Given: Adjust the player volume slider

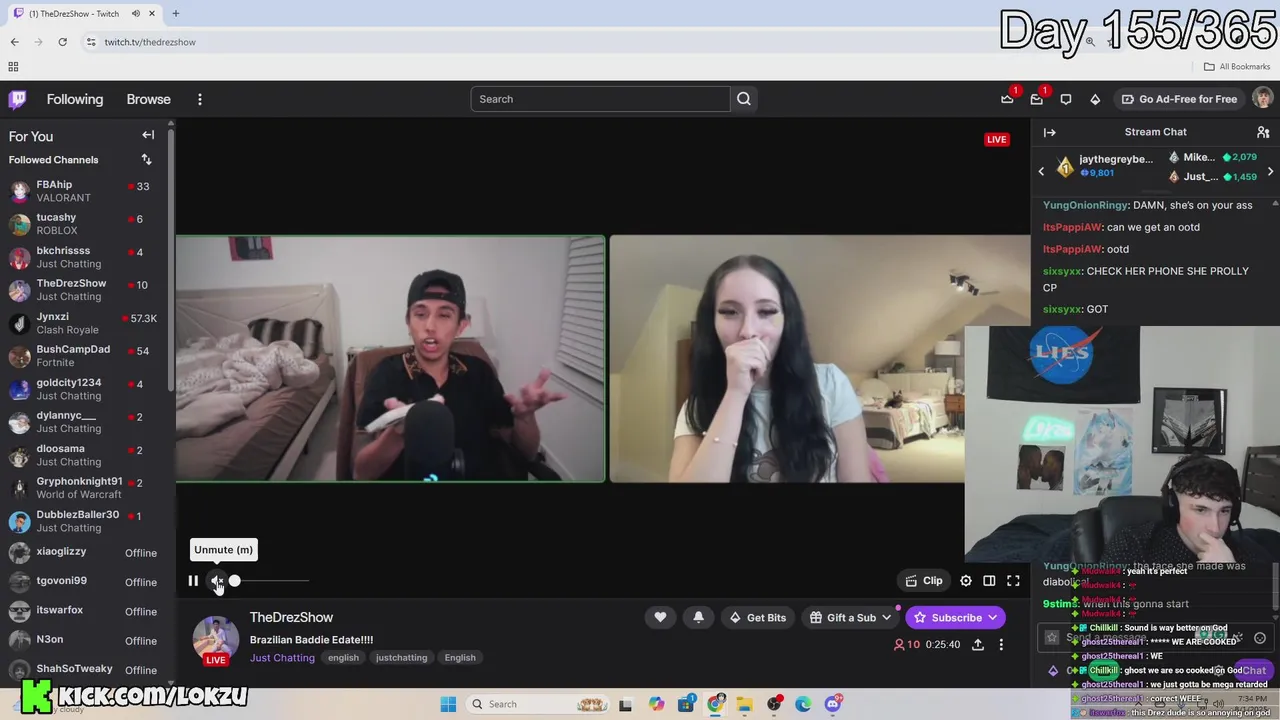Looking at the screenshot, I should (270, 581).
